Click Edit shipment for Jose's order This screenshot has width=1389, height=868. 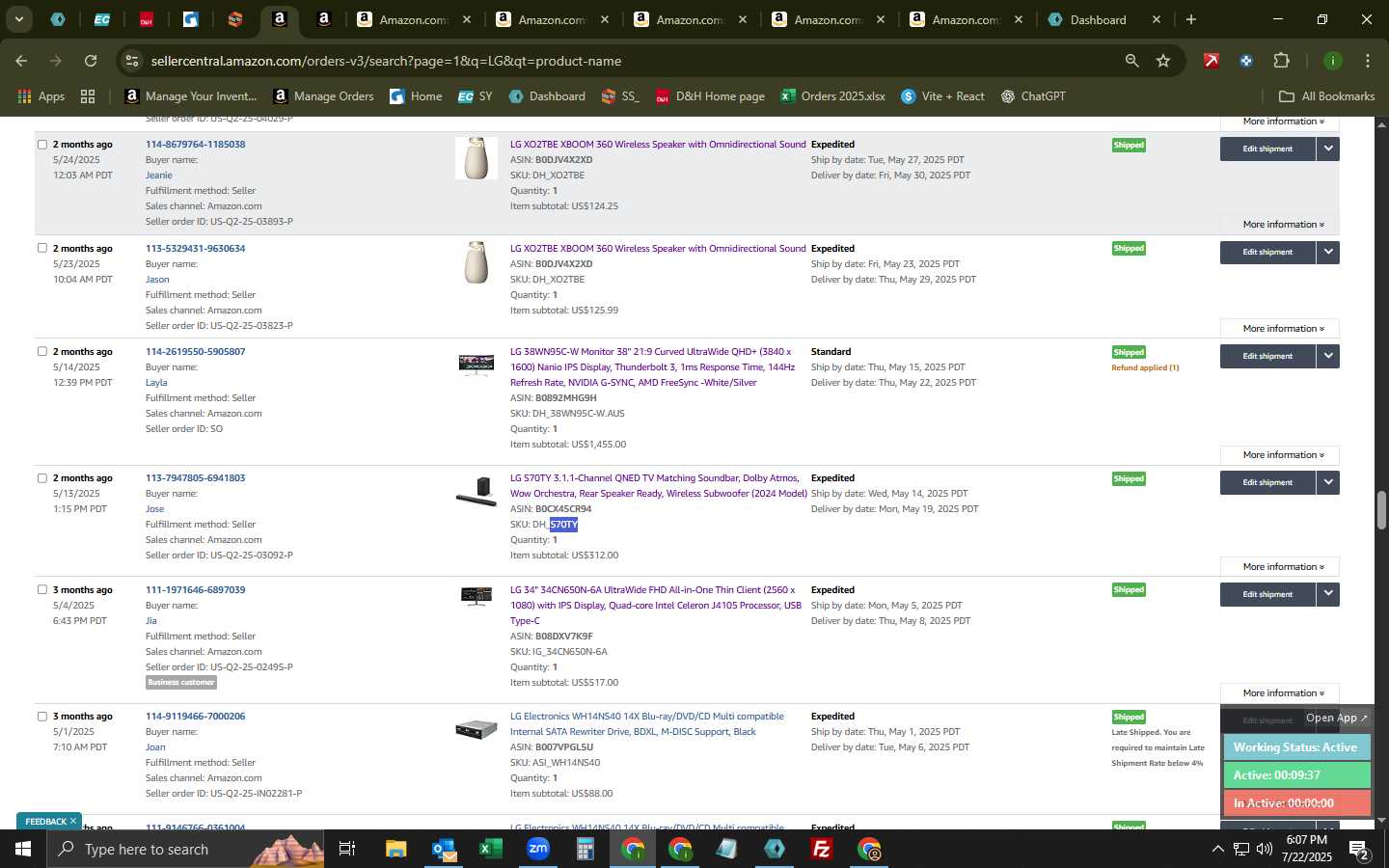[1267, 482]
